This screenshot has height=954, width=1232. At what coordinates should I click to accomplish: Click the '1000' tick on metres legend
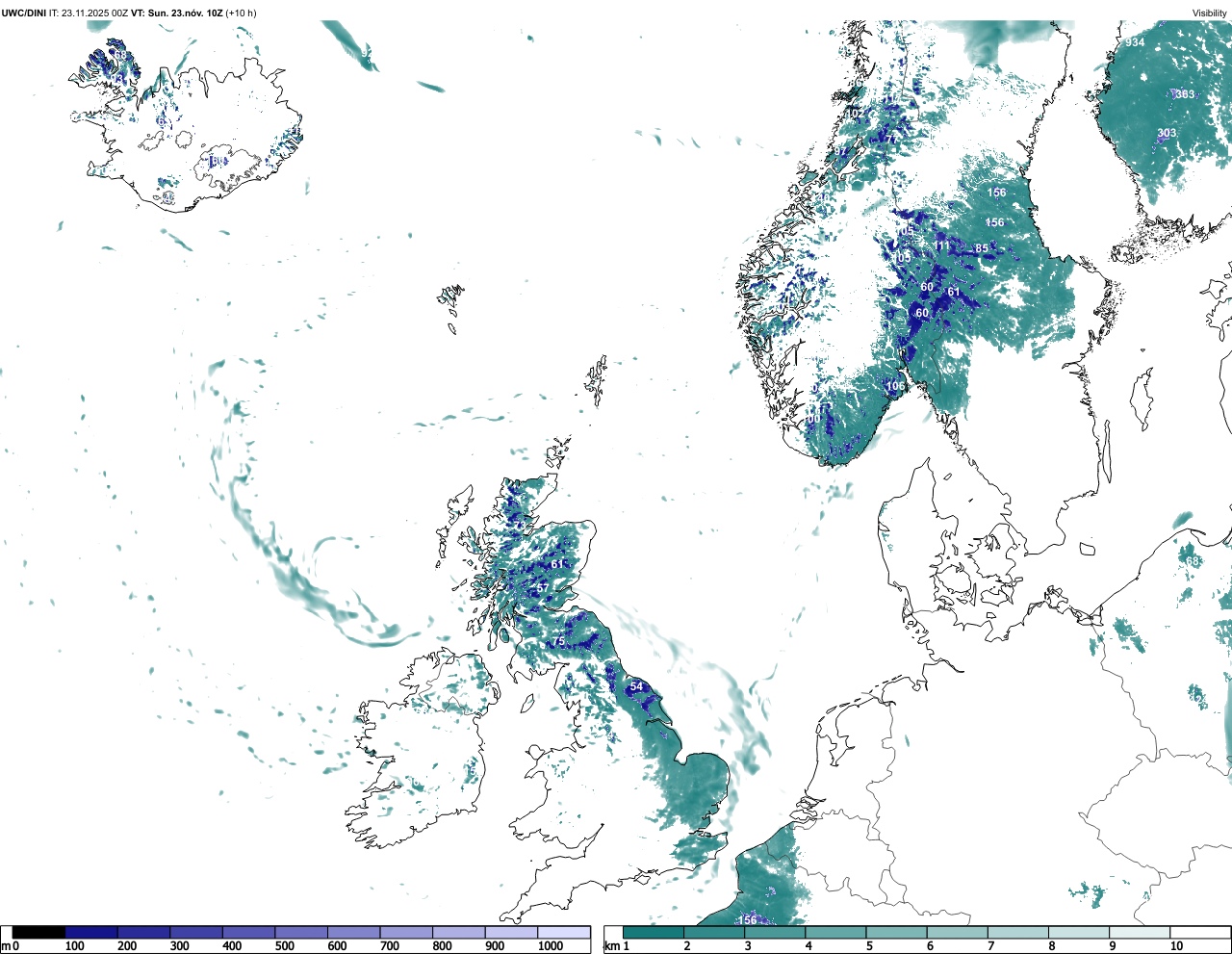point(551,946)
